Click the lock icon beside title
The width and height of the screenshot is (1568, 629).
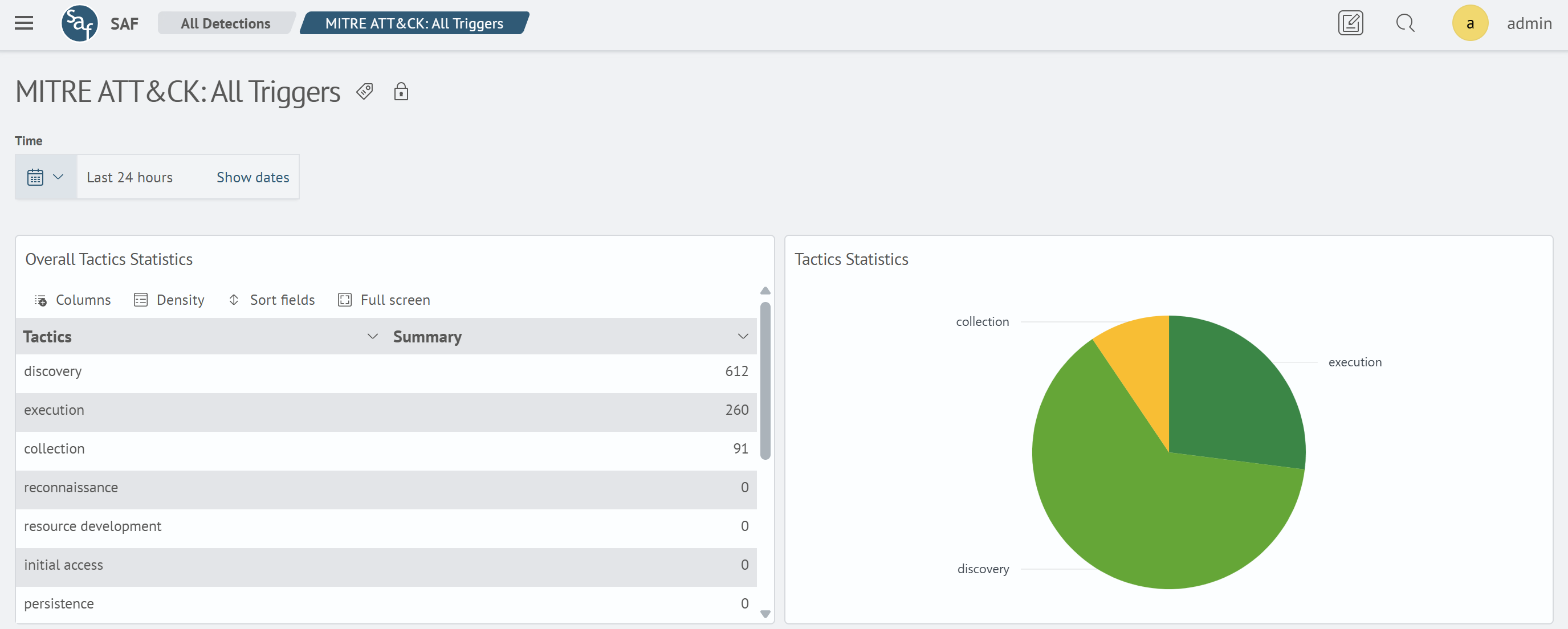[x=401, y=91]
